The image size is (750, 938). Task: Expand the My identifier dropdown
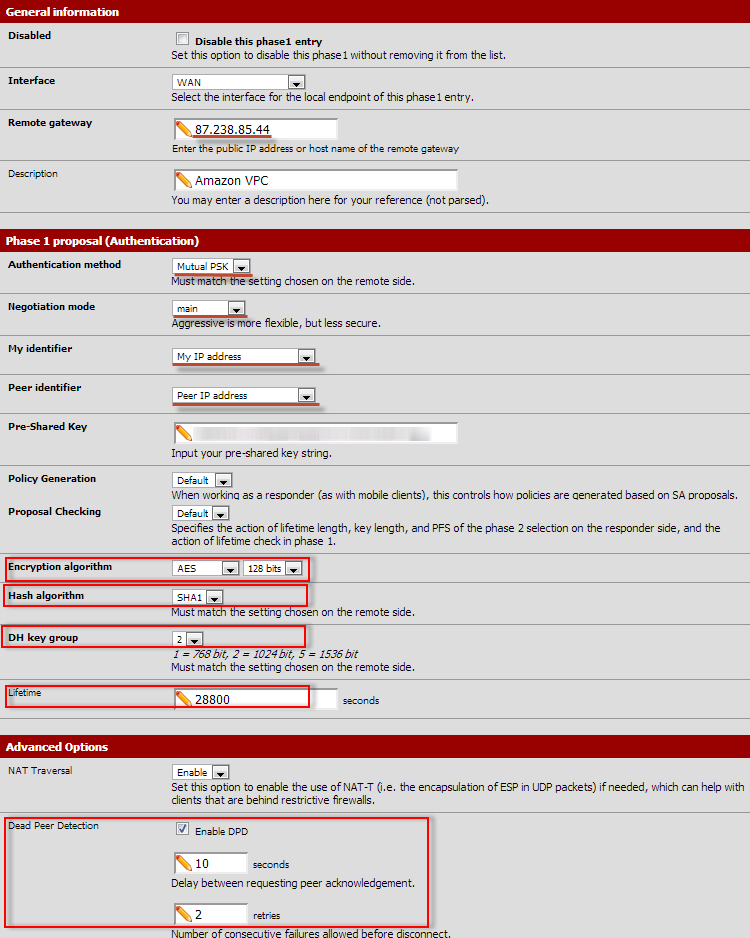[243, 357]
